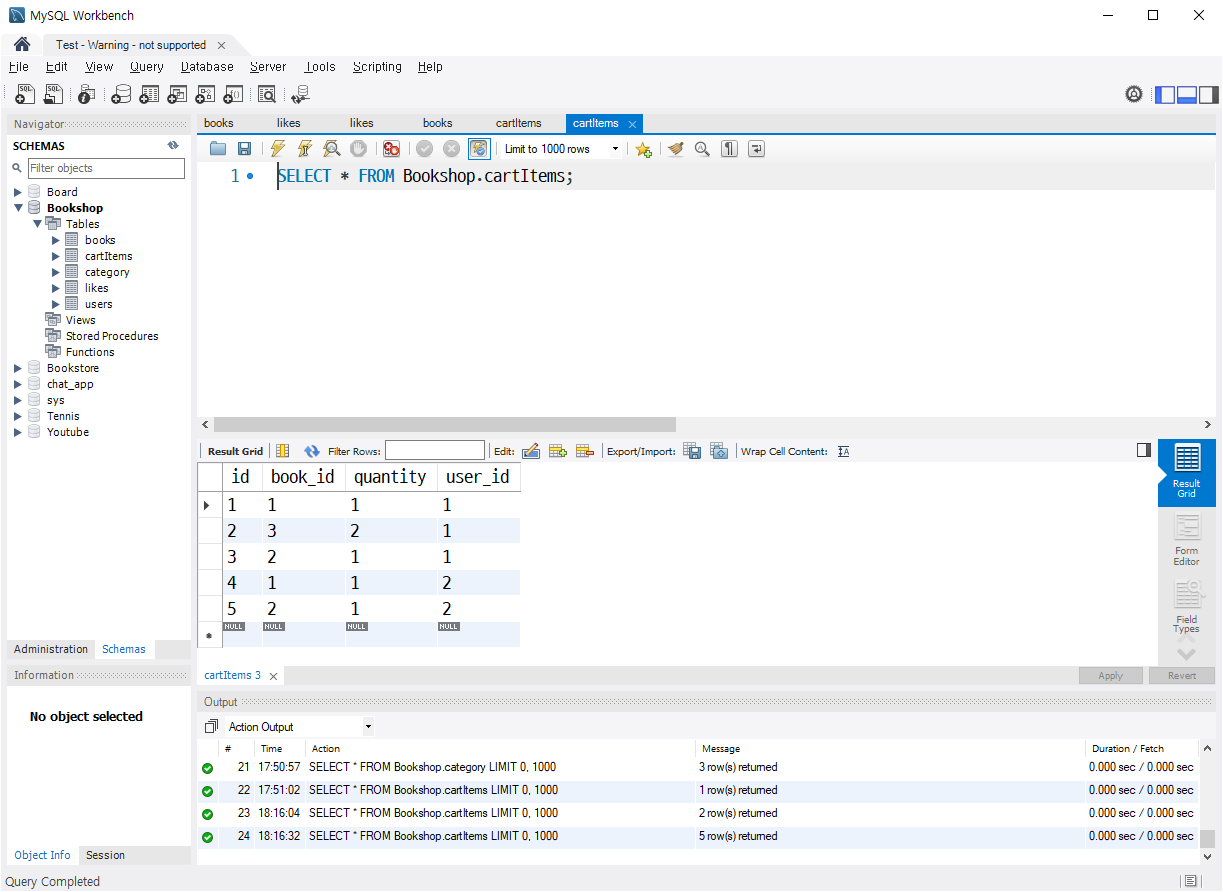This screenshot has width=1223, height=892.
Task: Toggle auto-commit mode
Action: point(479,149)
